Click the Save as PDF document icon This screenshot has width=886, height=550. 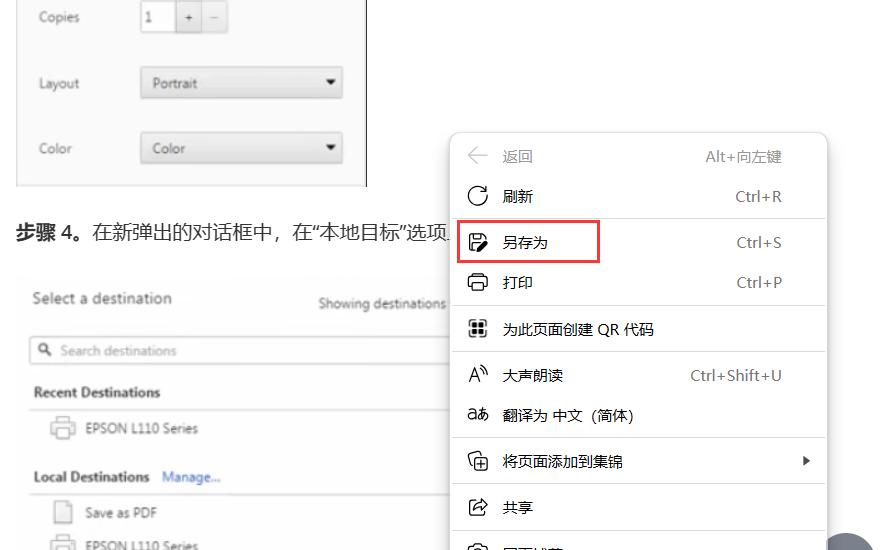(63, 512)
